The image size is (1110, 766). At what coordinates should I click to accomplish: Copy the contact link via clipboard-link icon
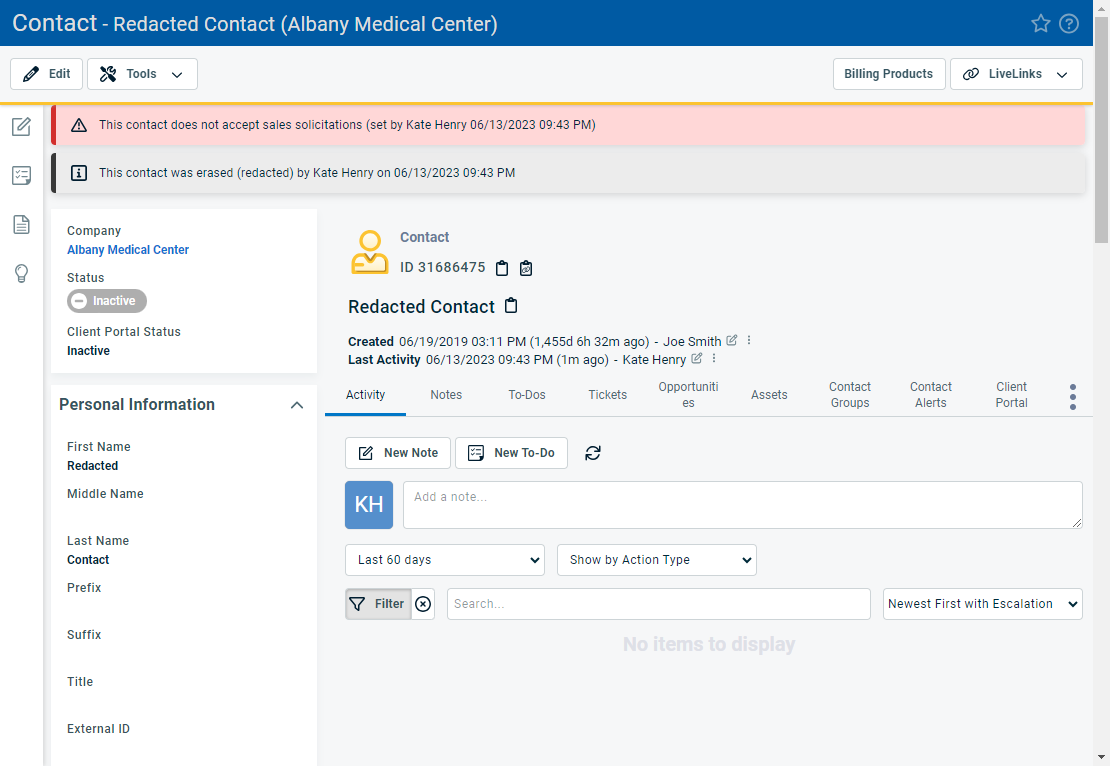pos(526,268)
